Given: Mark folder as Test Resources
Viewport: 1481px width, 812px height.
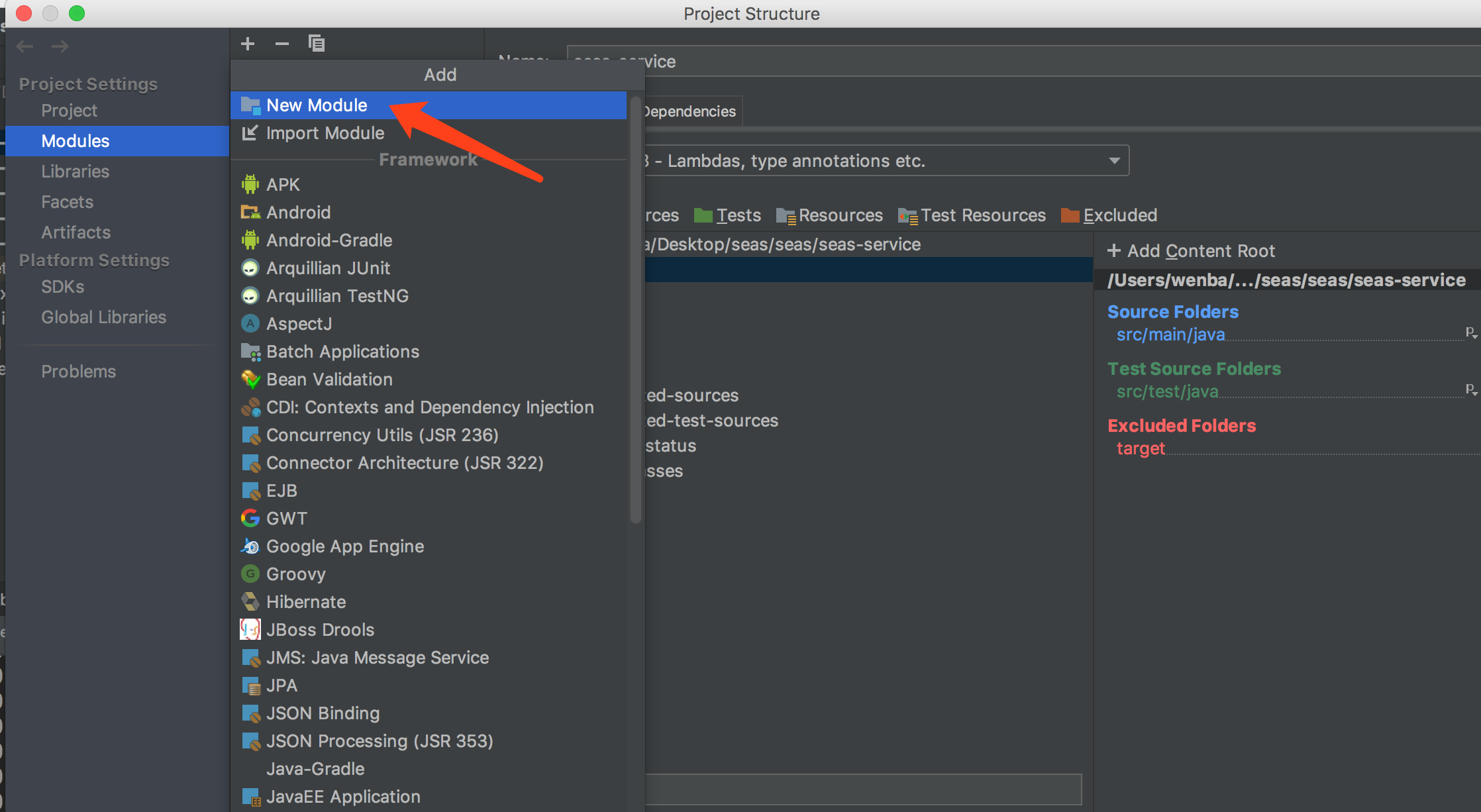Looking at the screenshot, I should [972, 215].
